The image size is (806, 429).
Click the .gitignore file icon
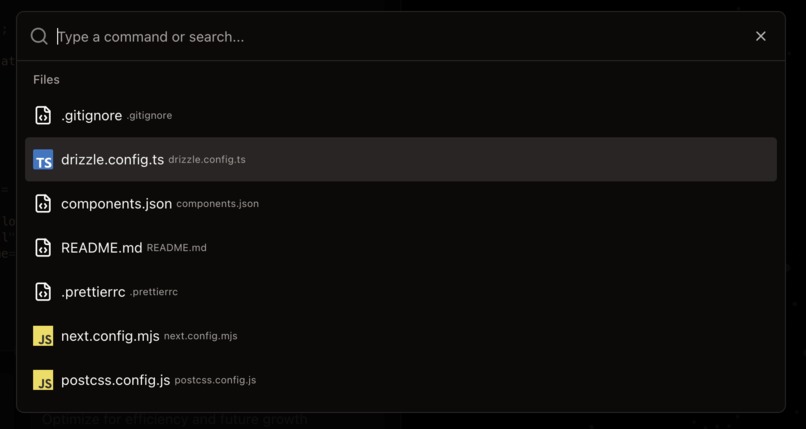click(x=43, y=115)
